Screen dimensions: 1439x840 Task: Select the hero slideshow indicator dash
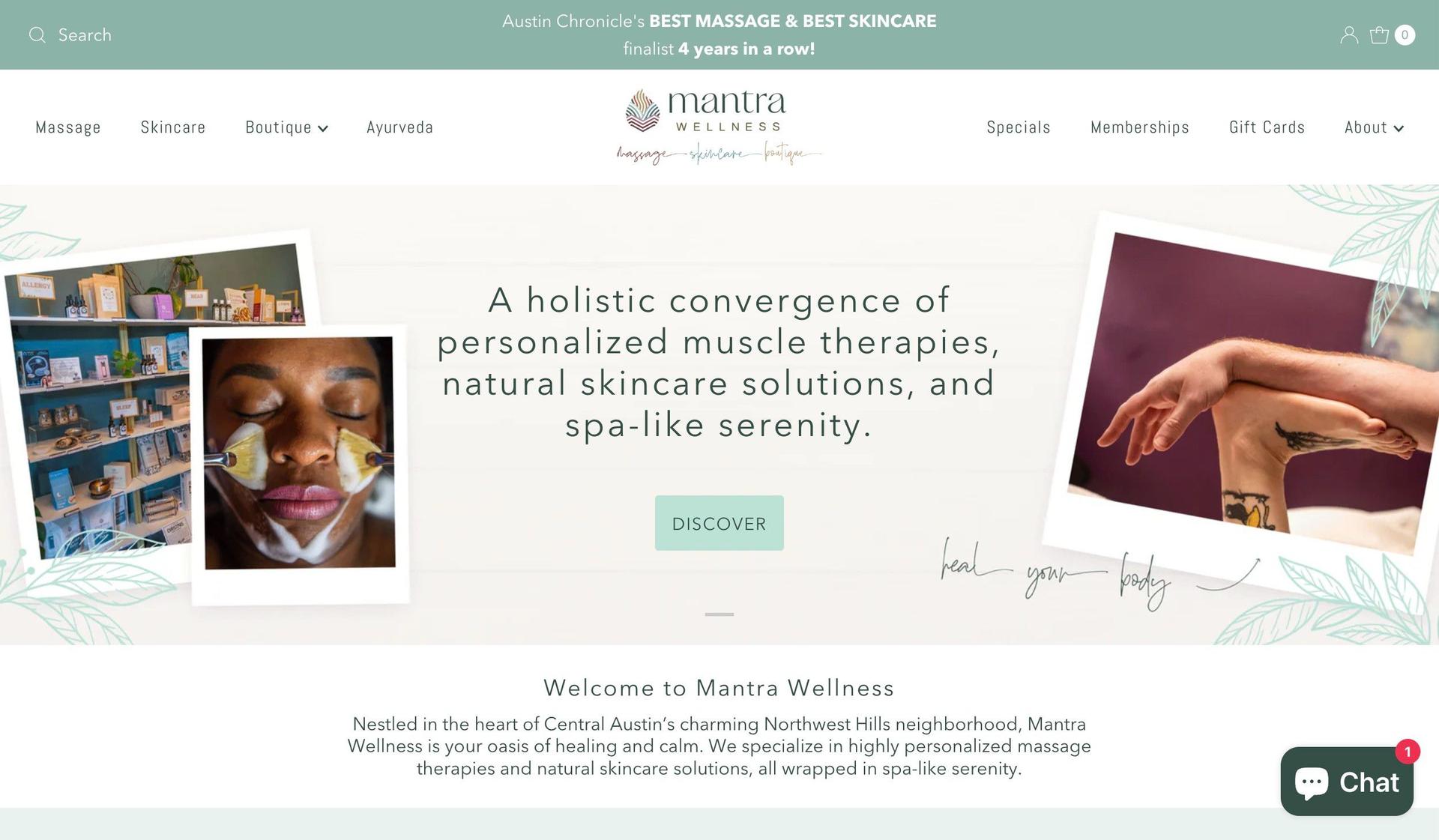point(719,614)
